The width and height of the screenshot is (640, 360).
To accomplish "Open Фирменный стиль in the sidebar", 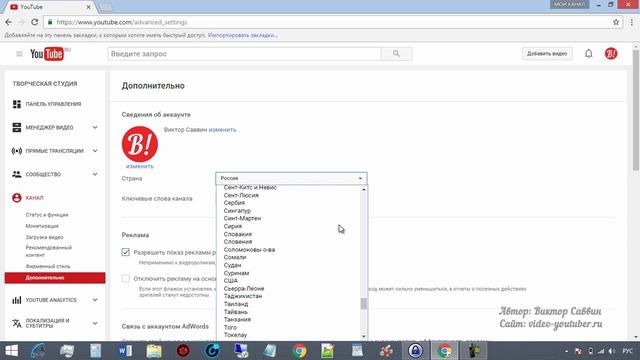I will click(x=48, y=266).
